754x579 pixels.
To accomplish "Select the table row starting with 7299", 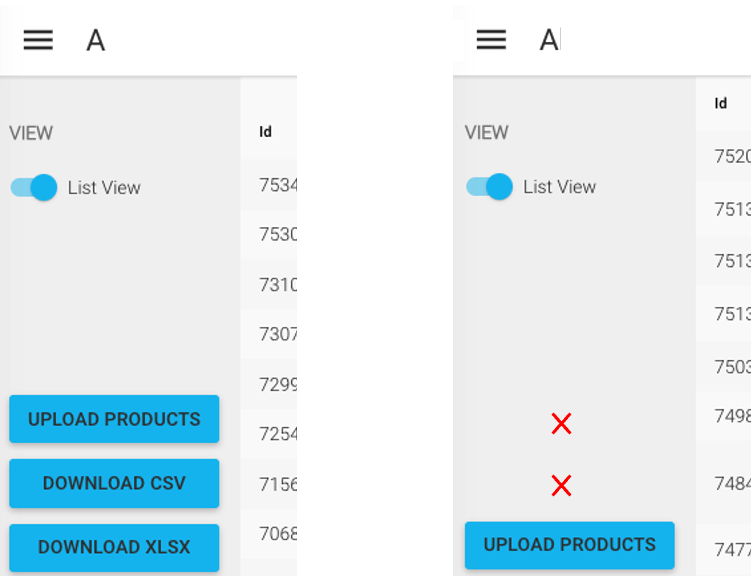I will [277, 385].
